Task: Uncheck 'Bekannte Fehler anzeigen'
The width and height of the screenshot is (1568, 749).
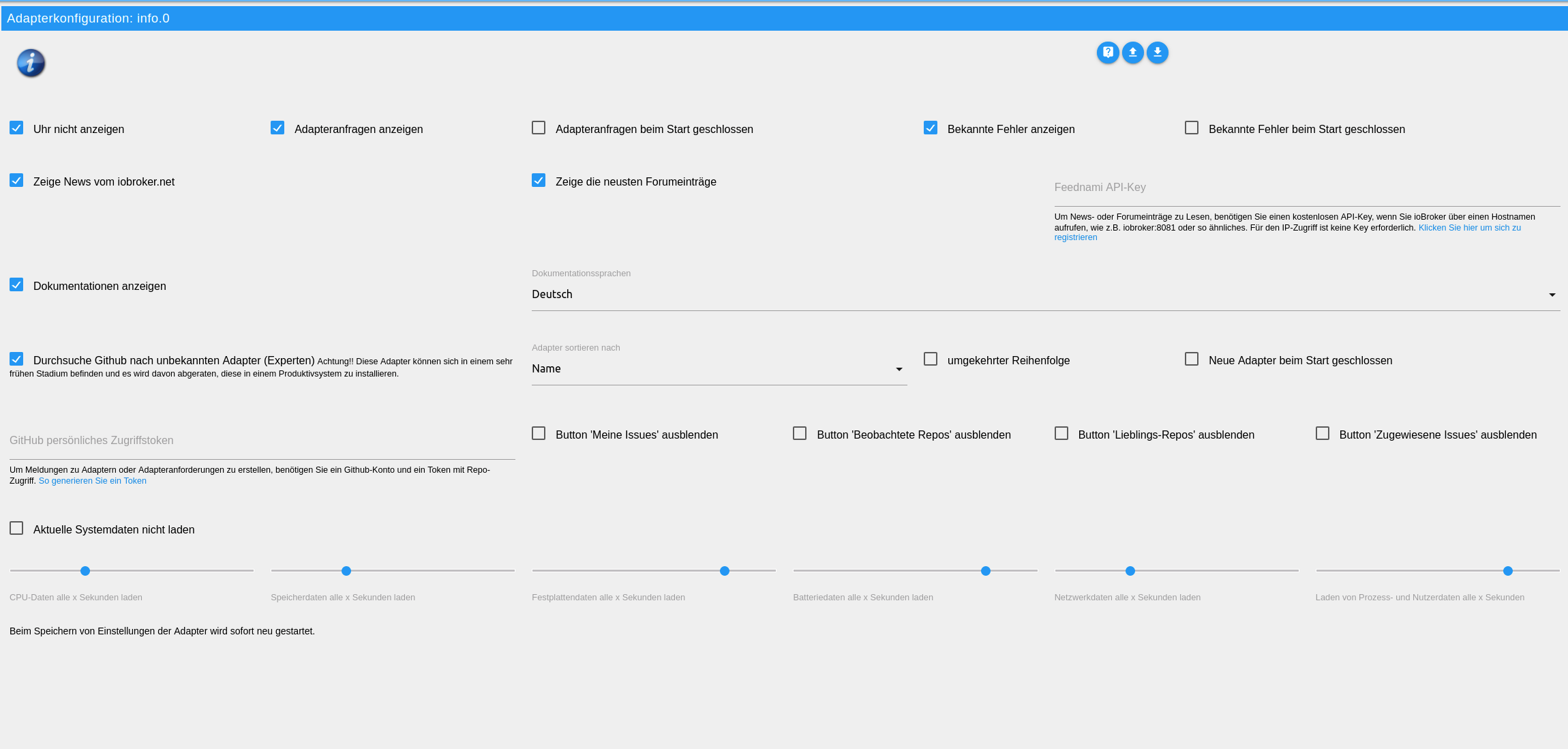Action: pos(931,128)
